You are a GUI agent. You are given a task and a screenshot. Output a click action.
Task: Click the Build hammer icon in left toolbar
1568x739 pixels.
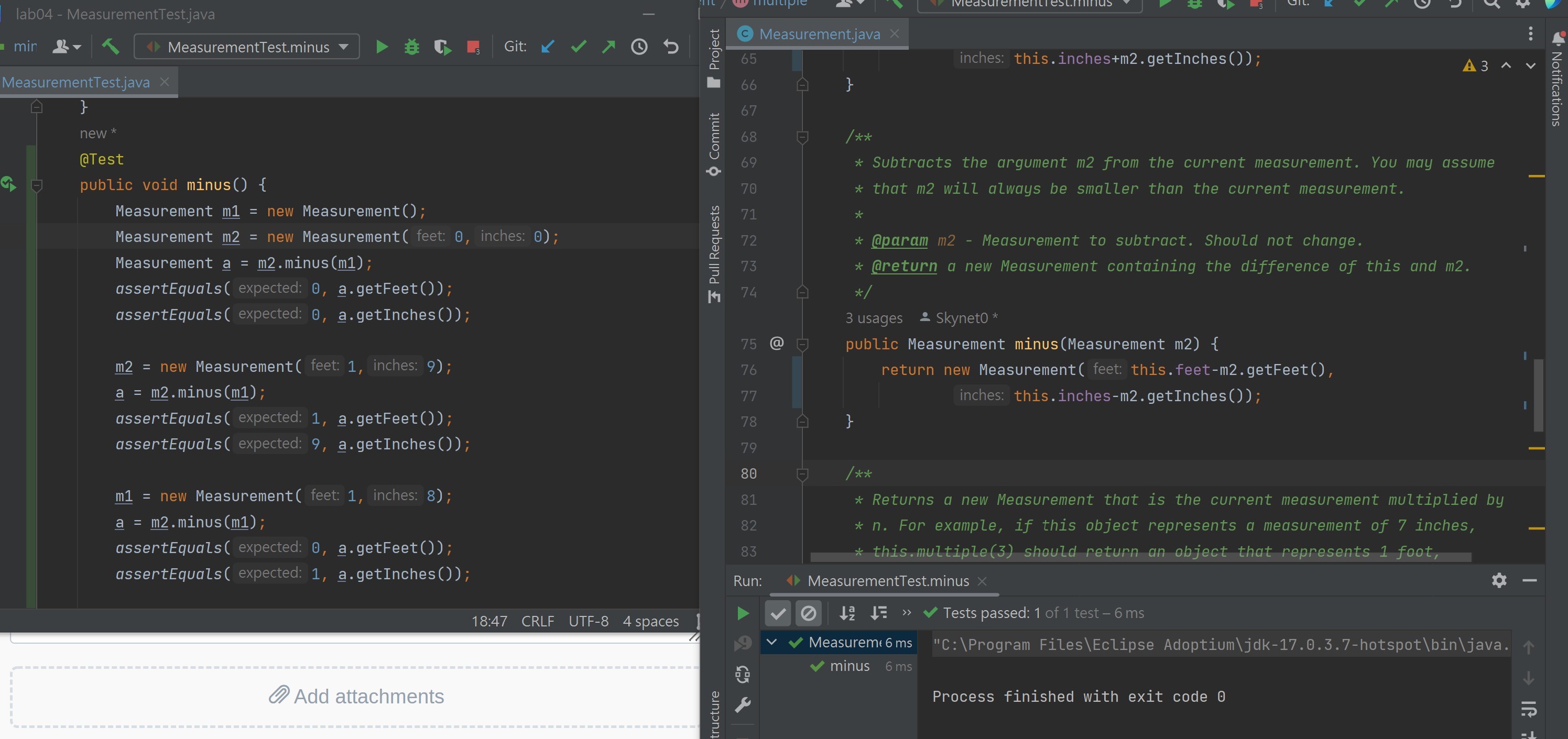tap(110, 47)
